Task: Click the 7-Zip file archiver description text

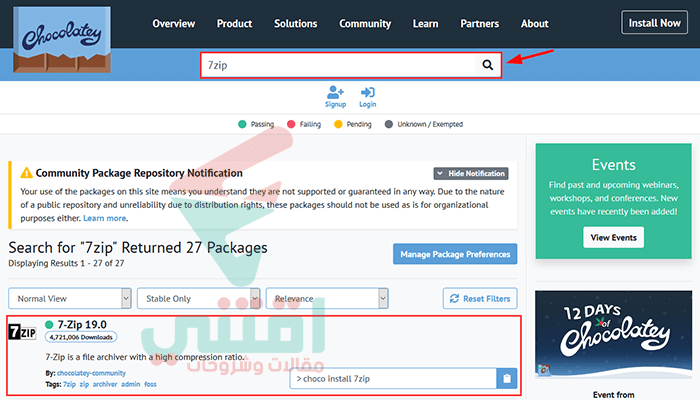Action: (145, 357)
